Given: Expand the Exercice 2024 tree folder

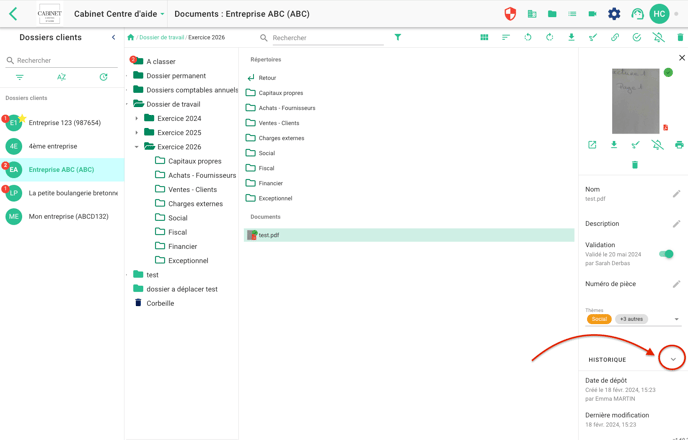Looking at the screenshot, I should pos(137,118).
